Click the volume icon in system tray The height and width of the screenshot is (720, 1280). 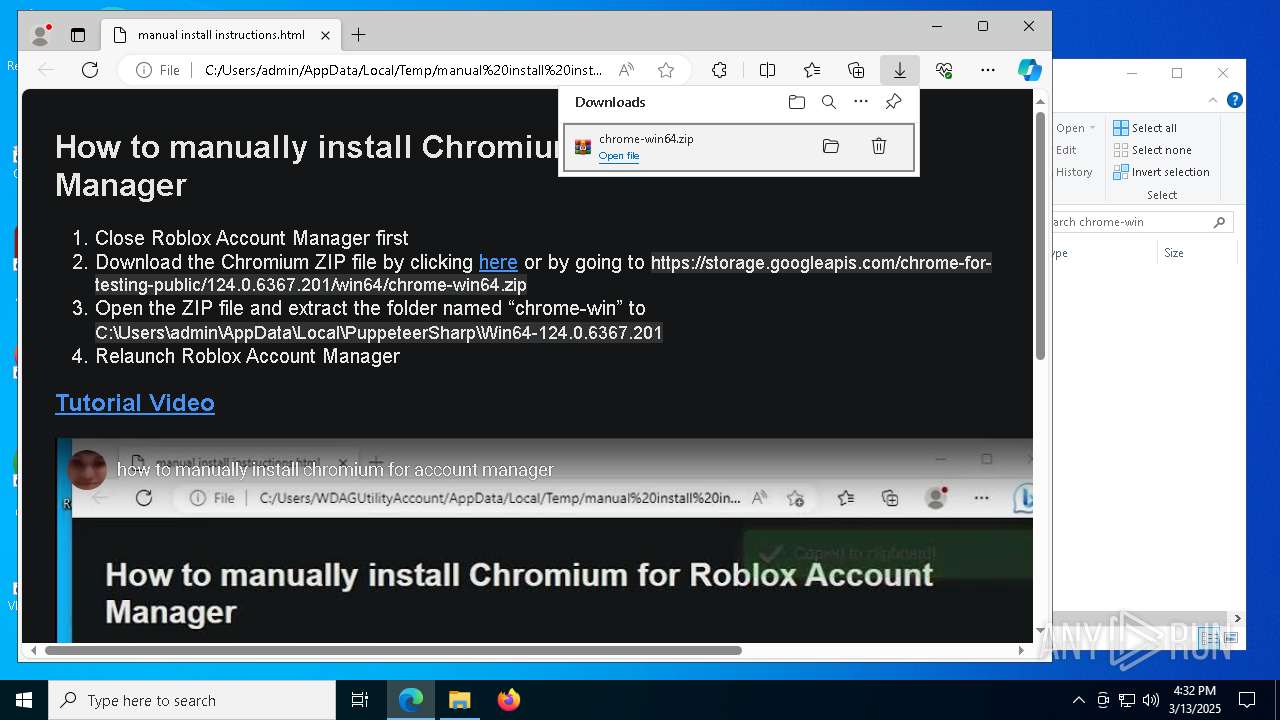[x=1151, y=700]
